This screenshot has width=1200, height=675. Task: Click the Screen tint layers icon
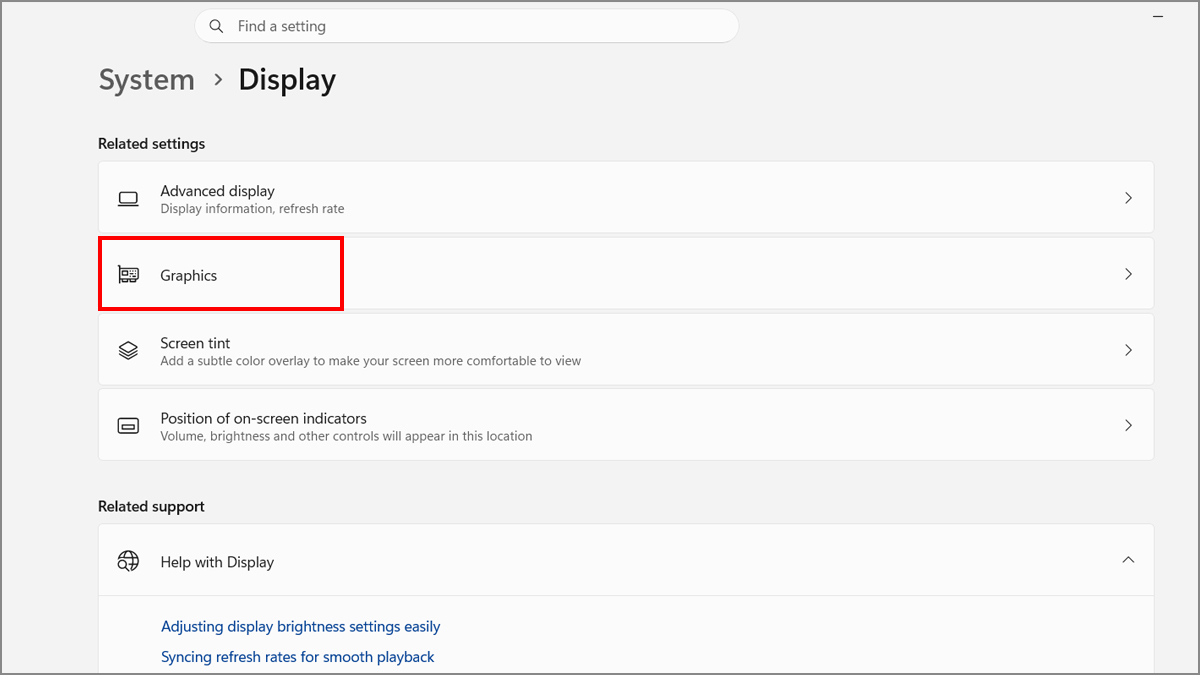(128, 350)
